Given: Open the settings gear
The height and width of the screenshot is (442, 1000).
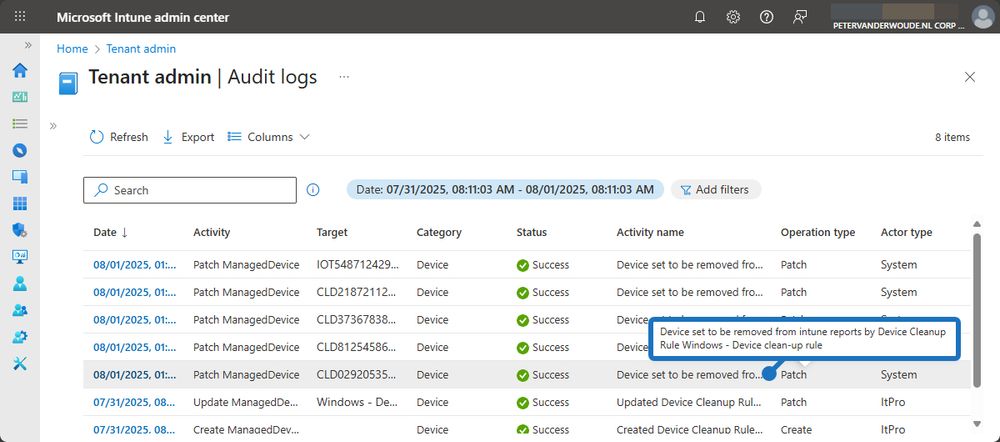Looking at the screenshot, I should [733, 17].
